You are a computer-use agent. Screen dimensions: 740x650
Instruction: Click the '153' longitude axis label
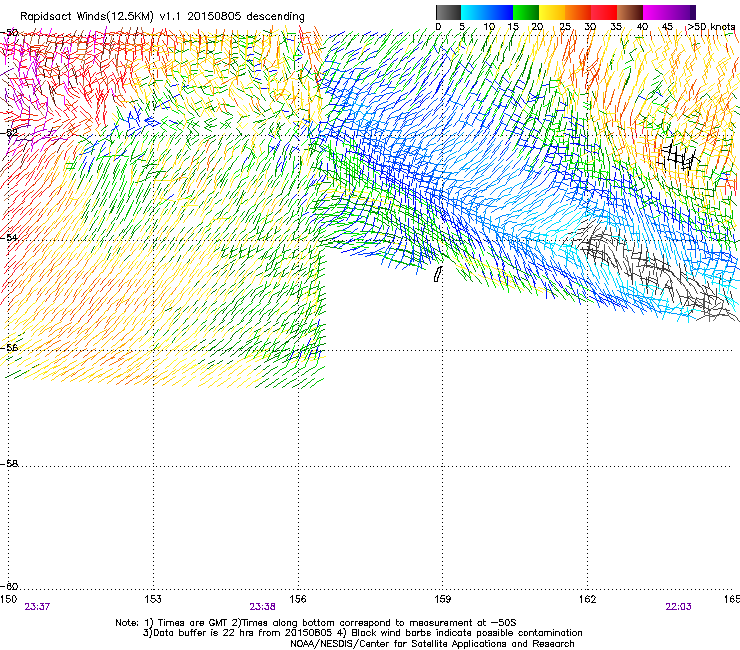point(153,599)
